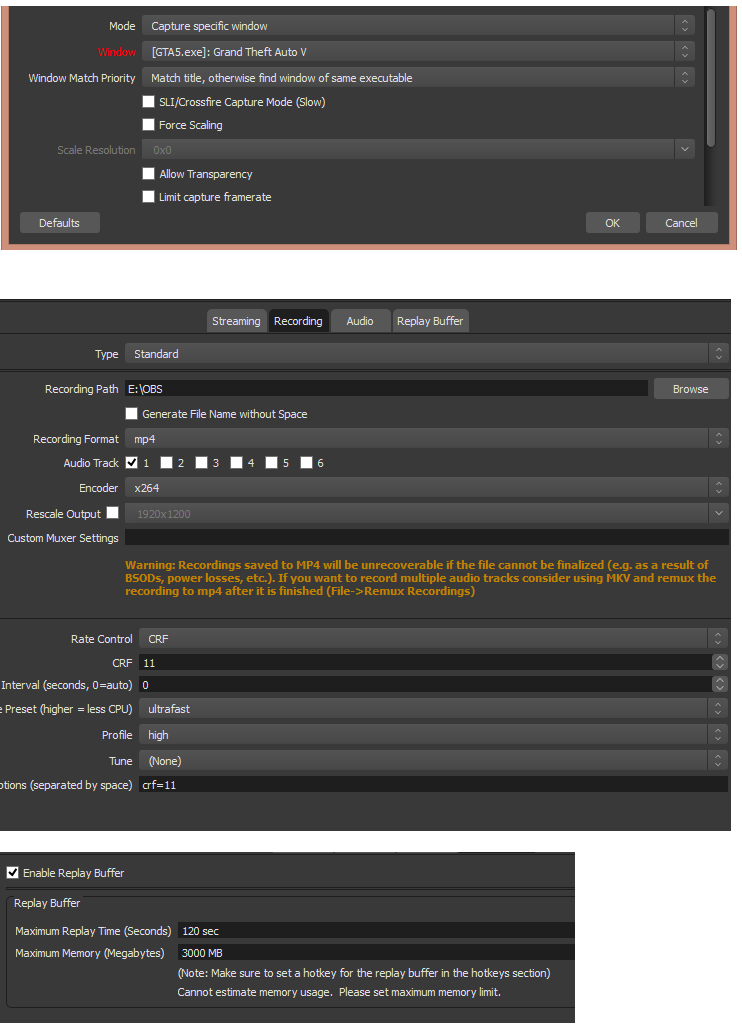This screenshot has width=742, height=1031.
Task: Click the Custom Muxer Settings field
Action: pos(427,537)
